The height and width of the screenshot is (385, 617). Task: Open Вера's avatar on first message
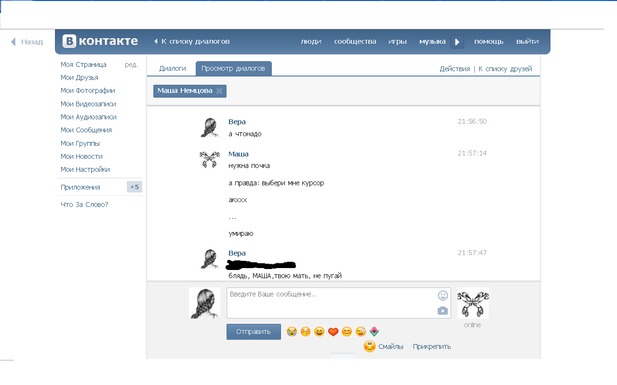pos(210,128)
